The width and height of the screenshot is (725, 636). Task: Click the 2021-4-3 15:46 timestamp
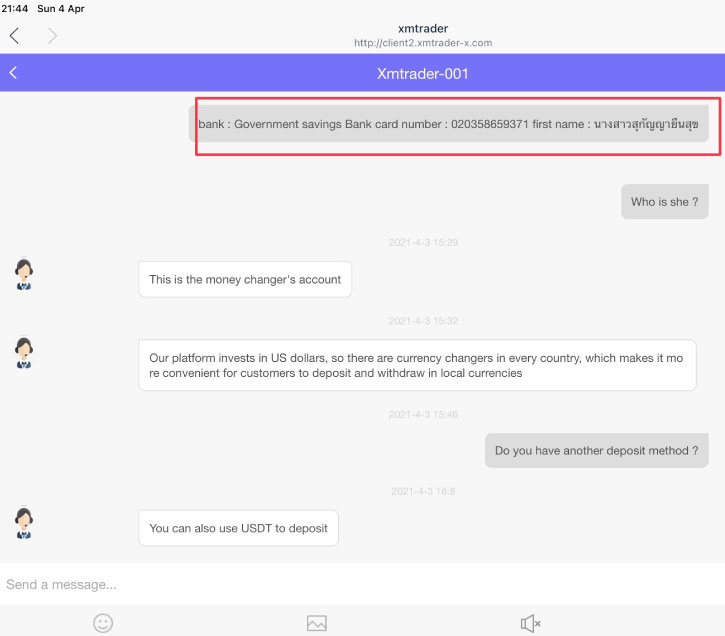pyautogui.click(x=423, y=414)
